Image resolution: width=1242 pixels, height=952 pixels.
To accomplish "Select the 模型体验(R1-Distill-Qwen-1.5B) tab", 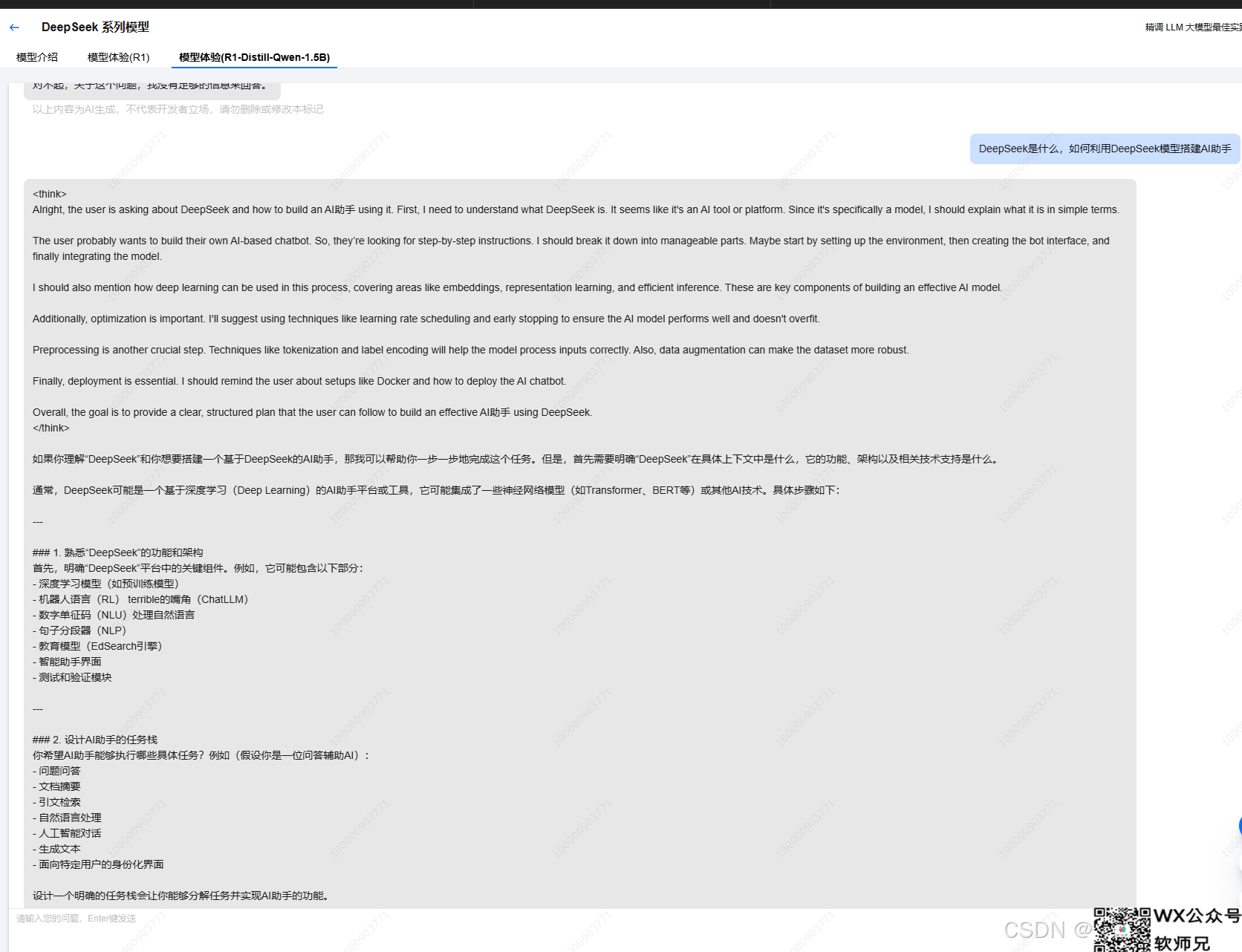I will (254, 57).
